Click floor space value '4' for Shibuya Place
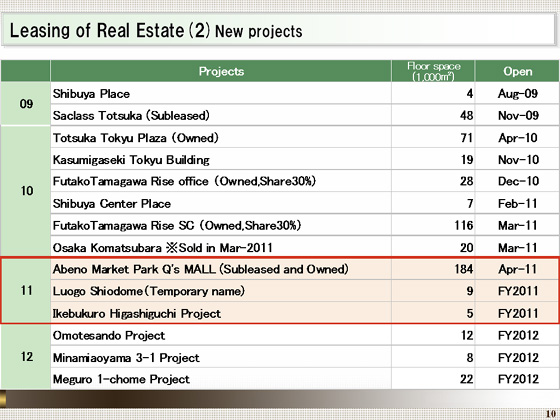Screen dimensions: 560x420 [x=470, y=94]
